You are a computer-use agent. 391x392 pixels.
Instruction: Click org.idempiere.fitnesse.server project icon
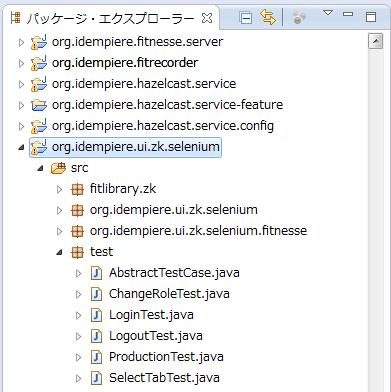[x=39, y=42]
